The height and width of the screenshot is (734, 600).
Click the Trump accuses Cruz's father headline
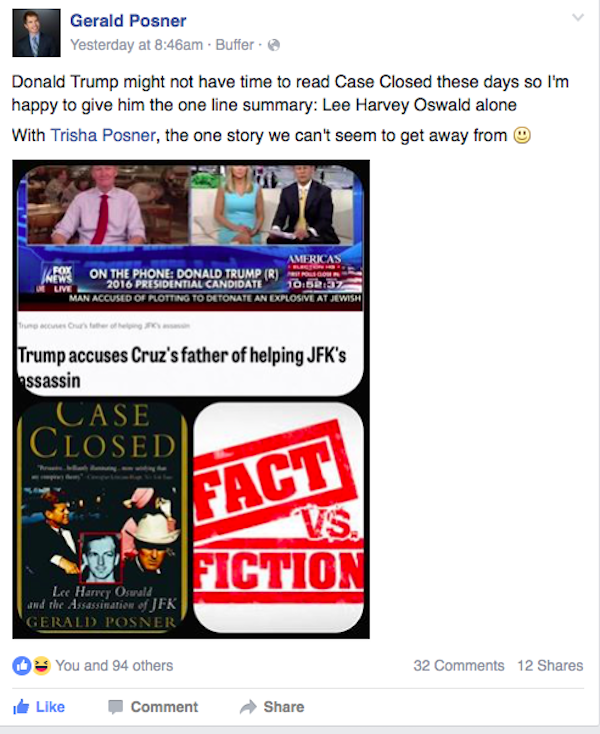182,367
